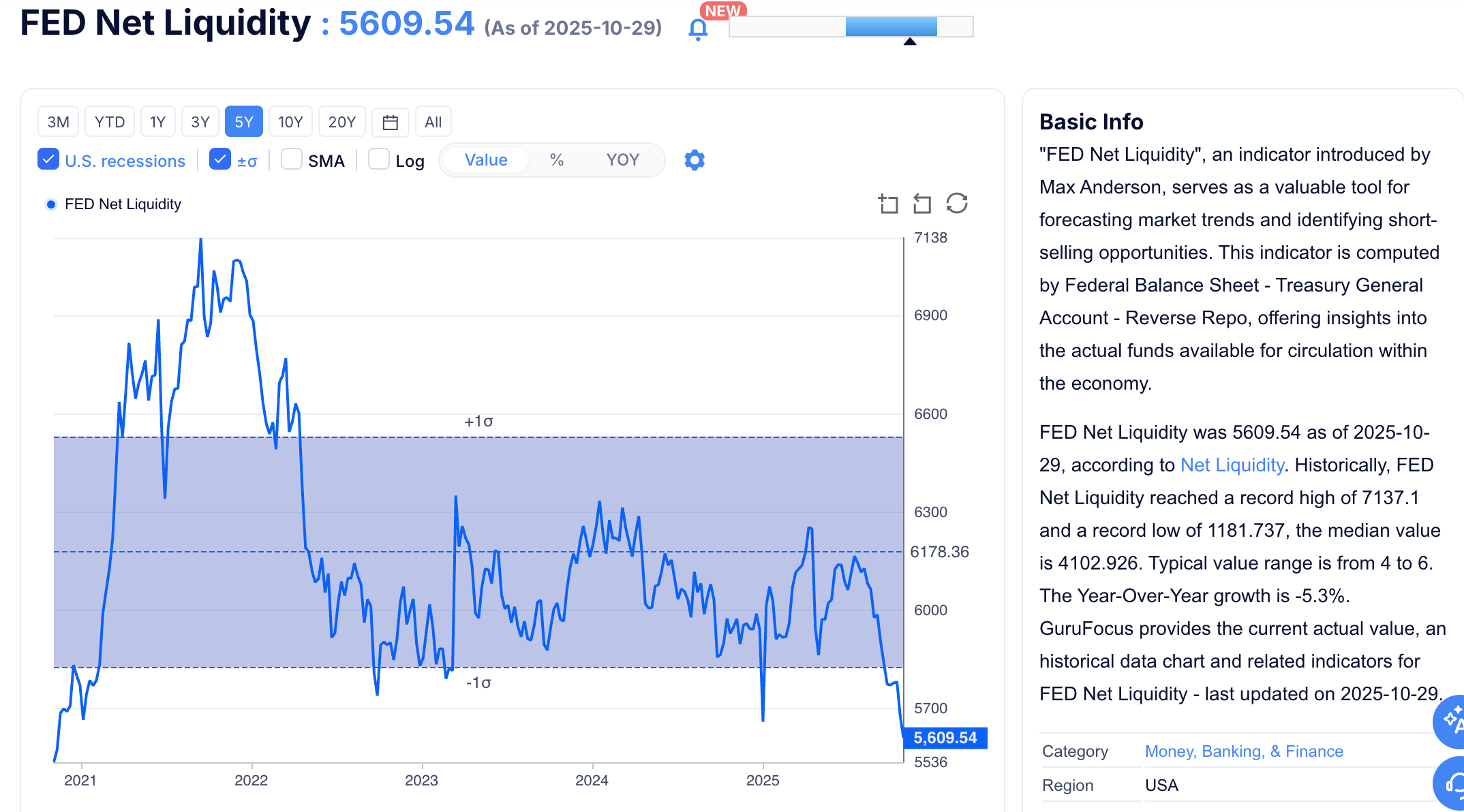Screen dimensions: 1464x812
Task: Select the 10Y time range
Action: 290,122
